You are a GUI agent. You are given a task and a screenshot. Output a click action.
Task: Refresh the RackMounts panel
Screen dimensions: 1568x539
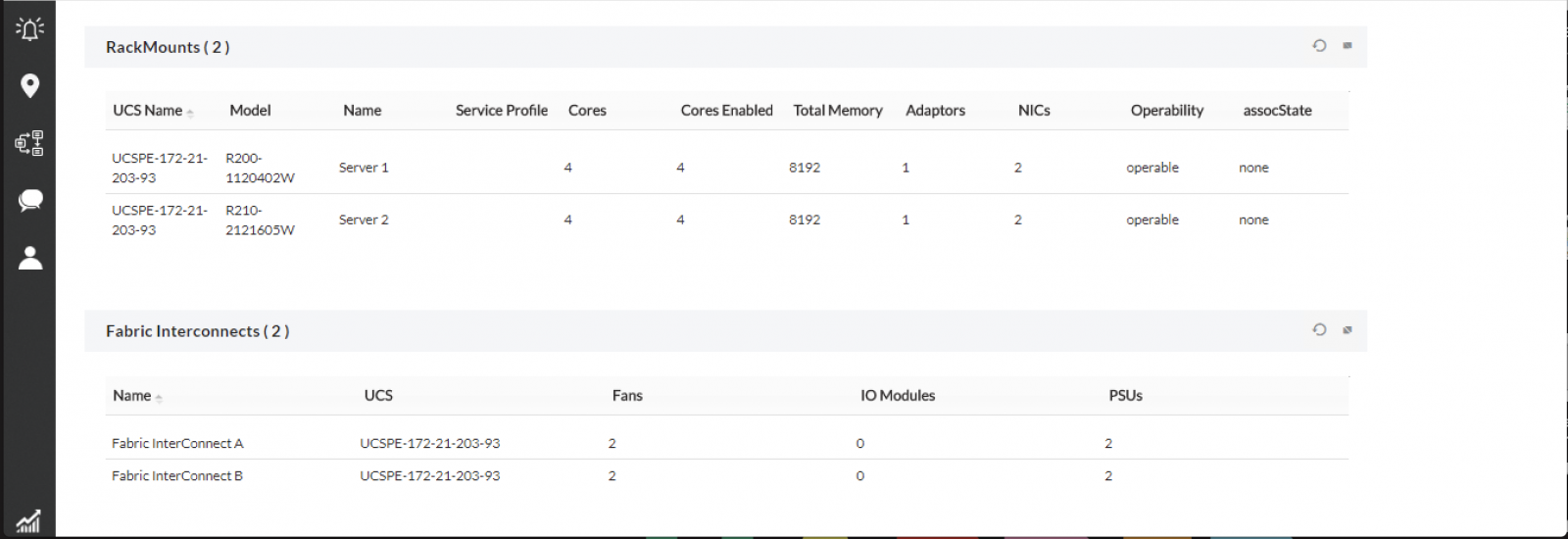click(x=1319, y=46)
